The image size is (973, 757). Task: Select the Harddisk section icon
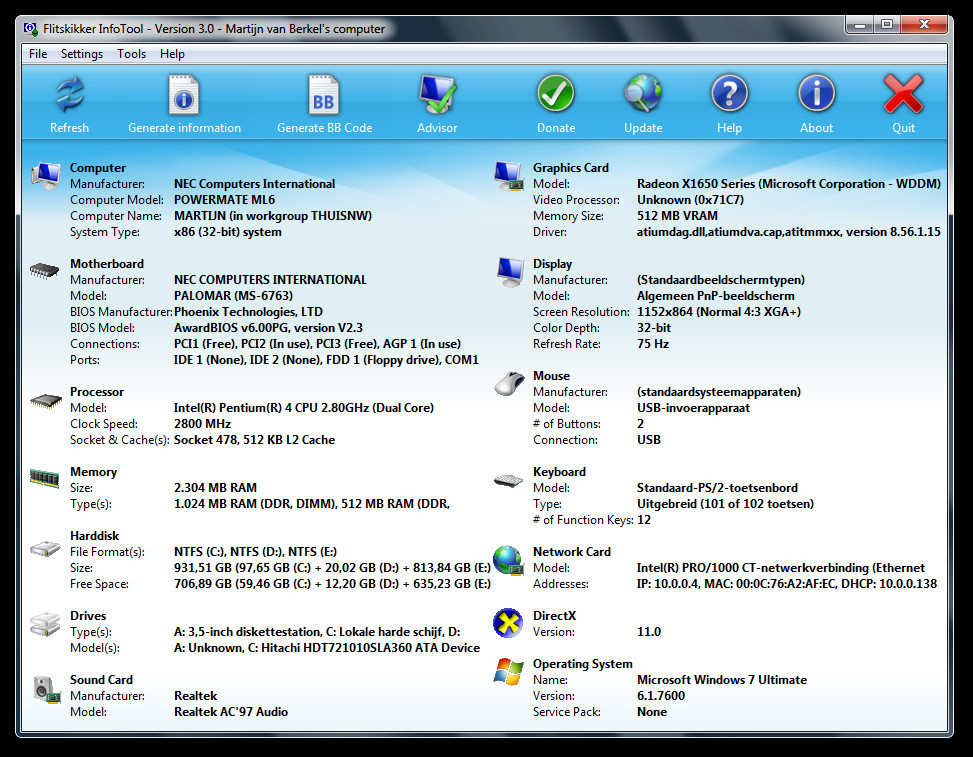46,549
